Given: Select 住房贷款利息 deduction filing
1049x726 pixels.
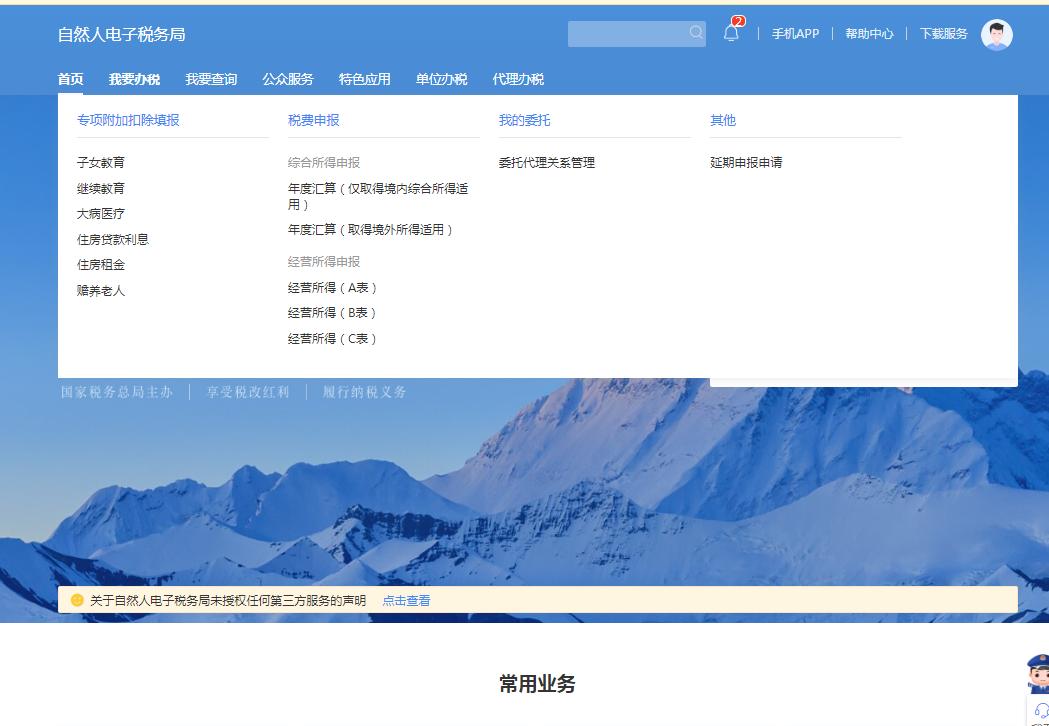Looking at the screenshot, I should tap(113, 239).
